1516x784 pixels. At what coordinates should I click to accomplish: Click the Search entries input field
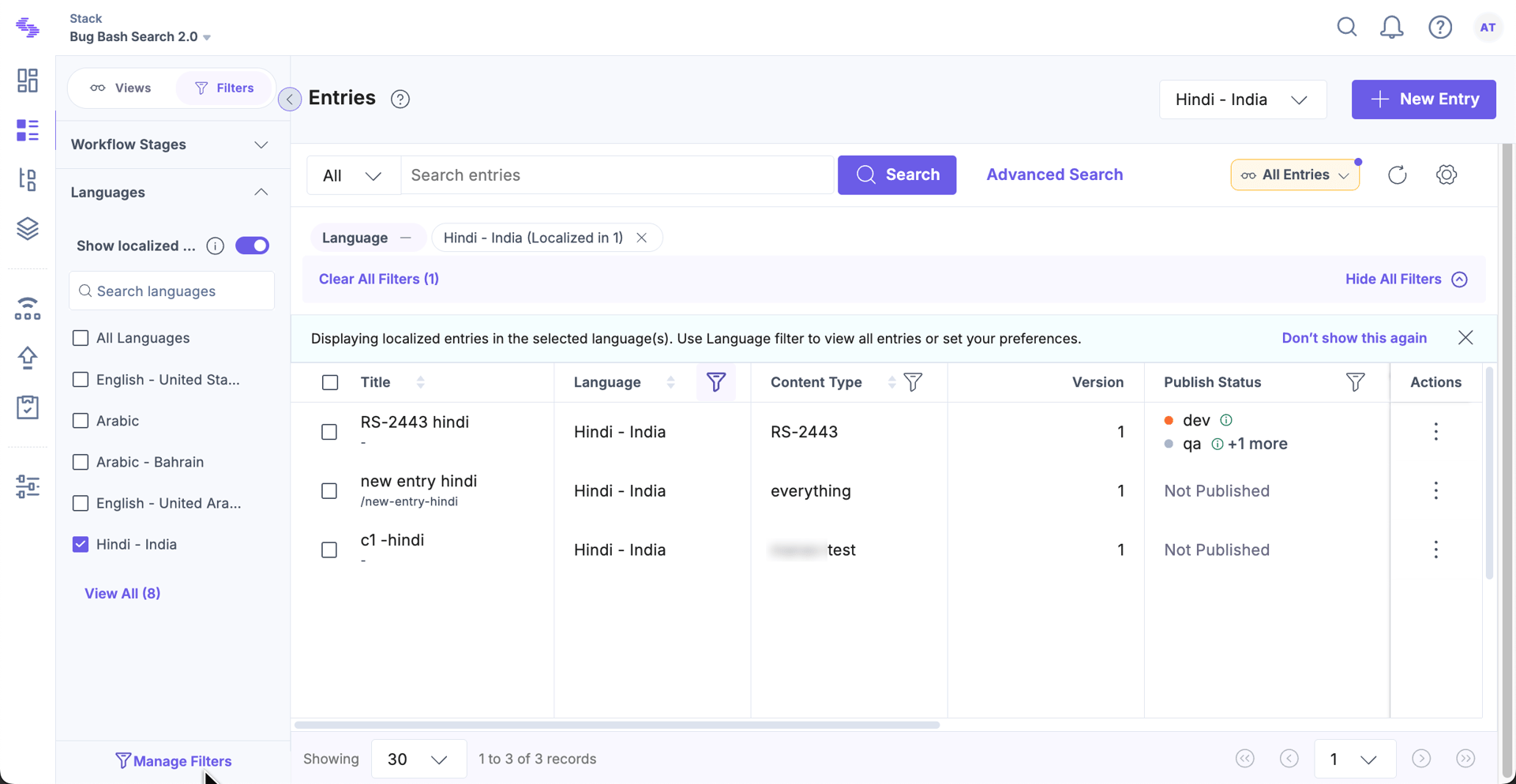(x=617, y=175)
